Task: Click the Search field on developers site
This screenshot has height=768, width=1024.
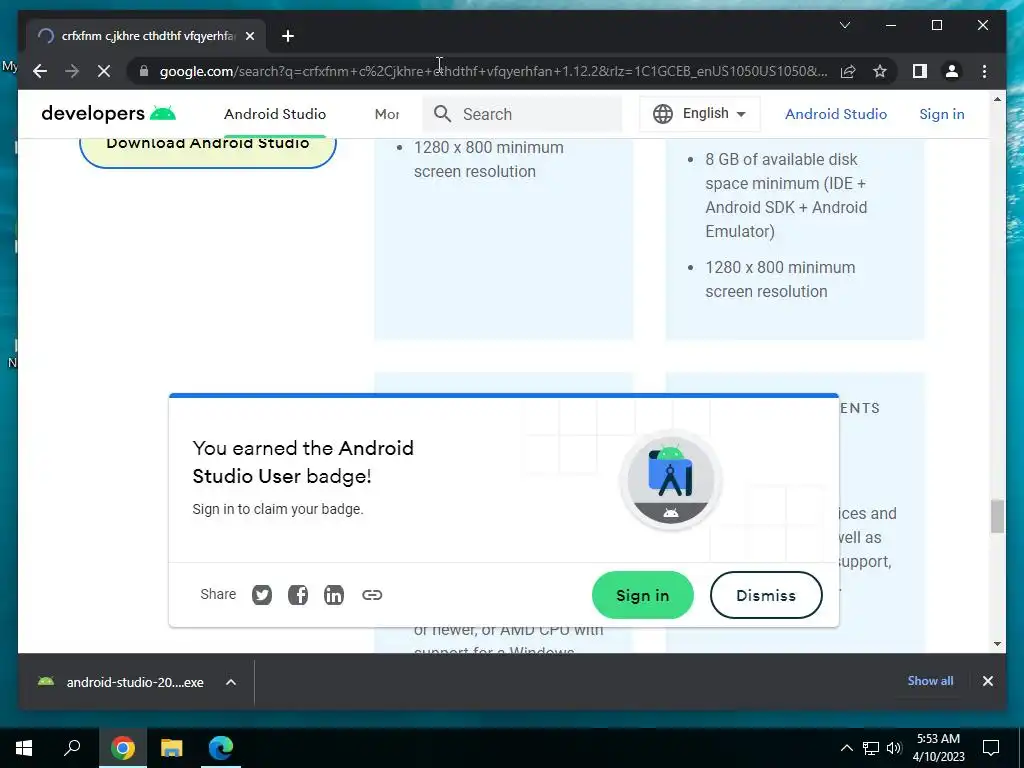Action: (522, 114)
